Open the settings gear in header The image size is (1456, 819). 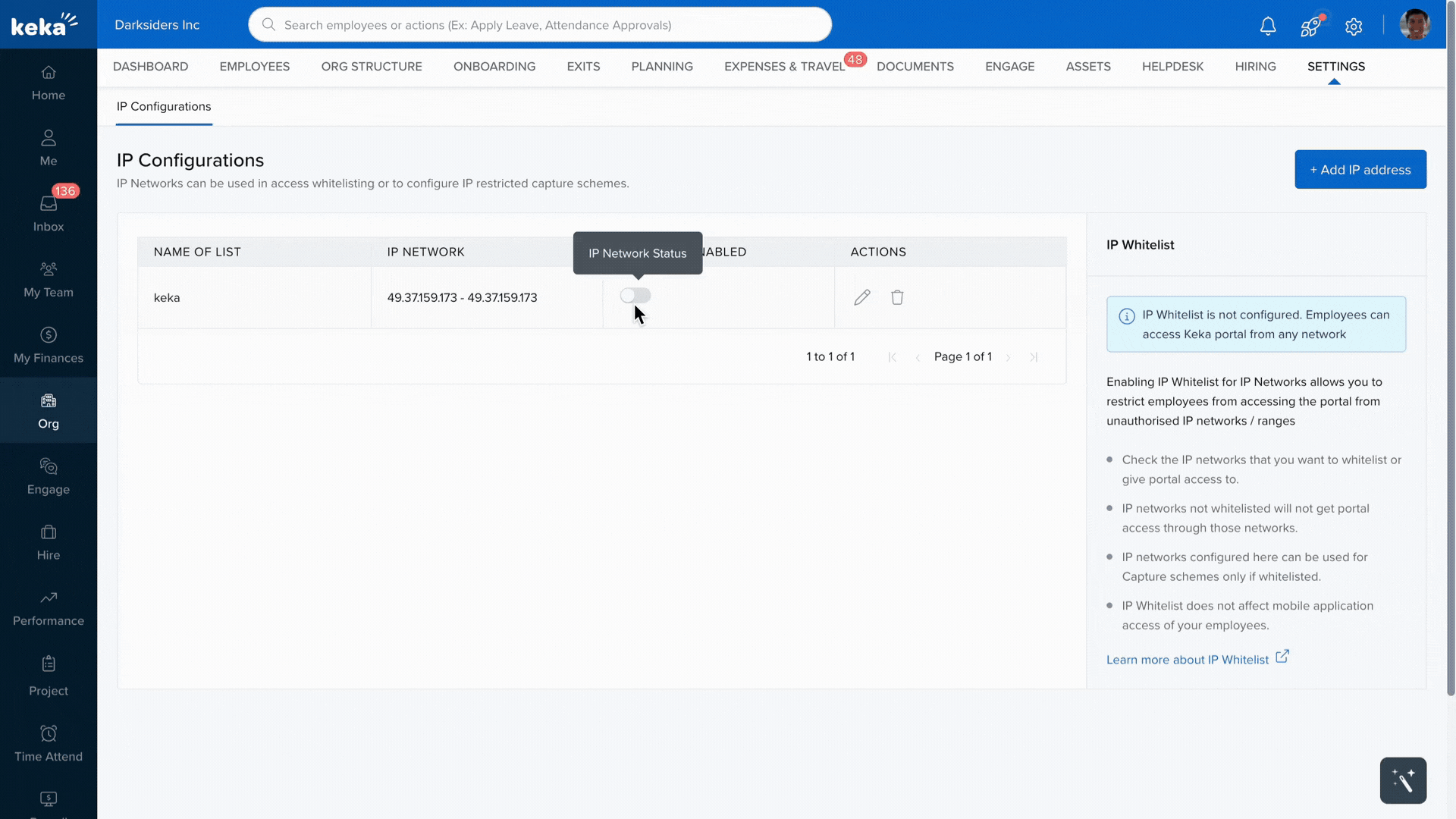click(x=1354, y=27)
